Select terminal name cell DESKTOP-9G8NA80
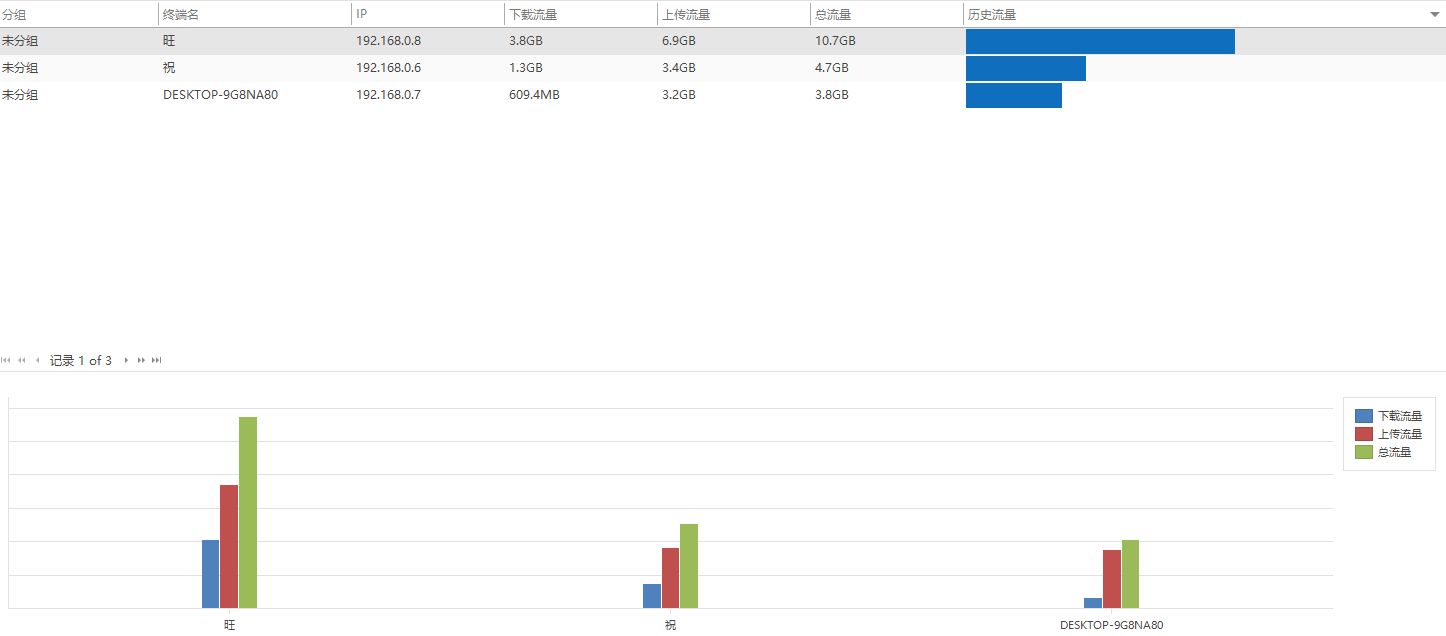This screenshot has height=636, width=1446. (x=255, y=95)
